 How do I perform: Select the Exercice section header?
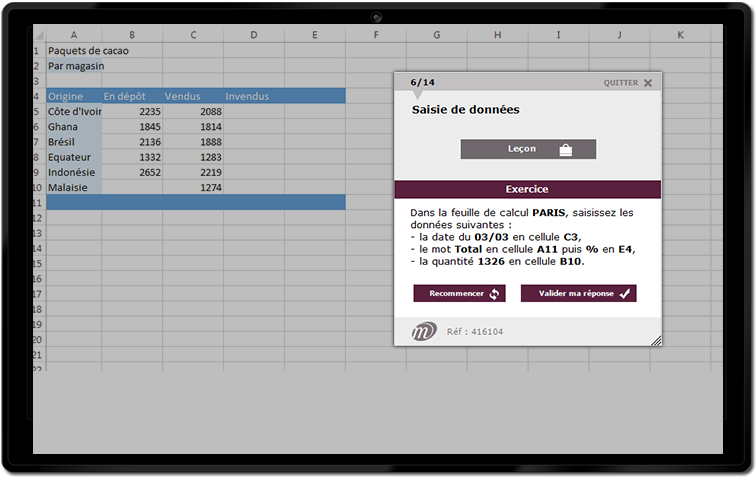[x=527, y=189]
